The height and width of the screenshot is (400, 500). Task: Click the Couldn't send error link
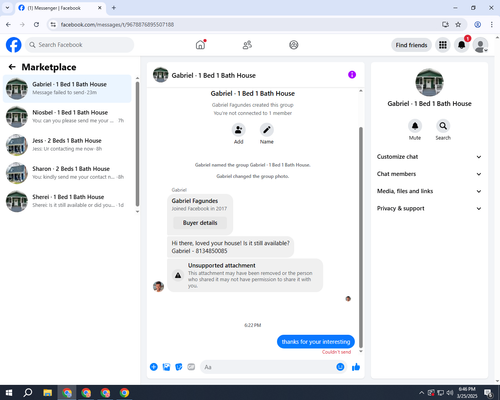[336, 352]
